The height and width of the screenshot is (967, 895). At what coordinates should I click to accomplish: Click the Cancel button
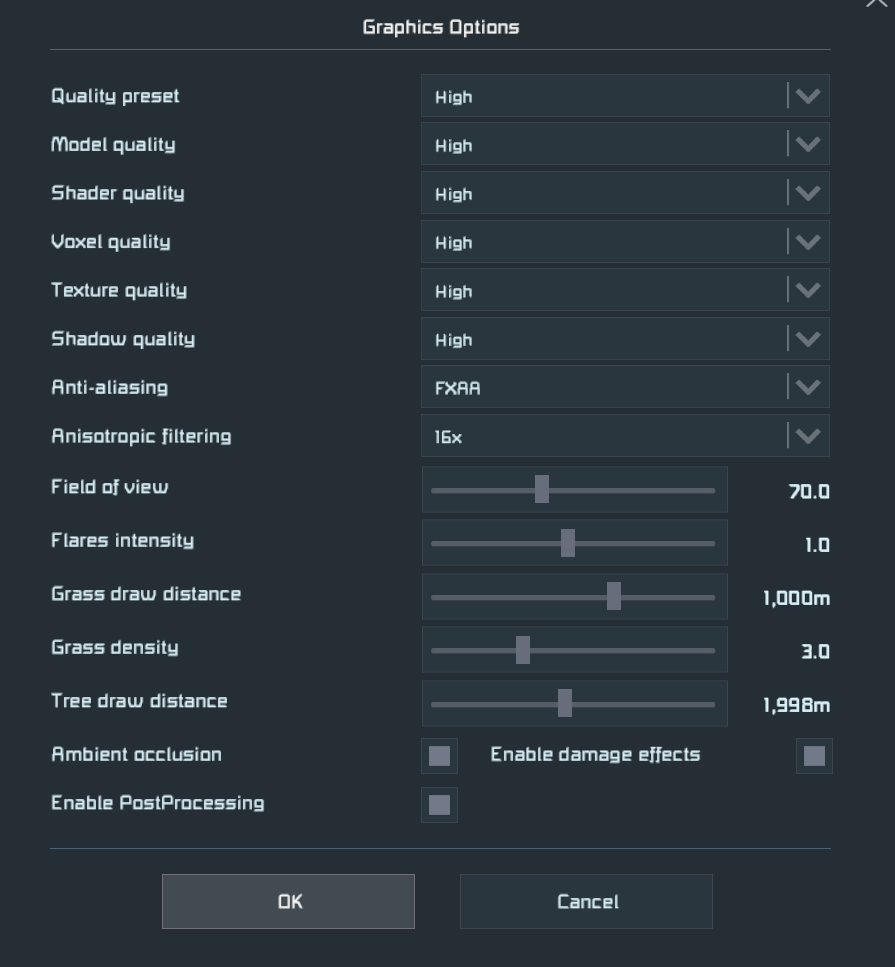pos(586,902)
